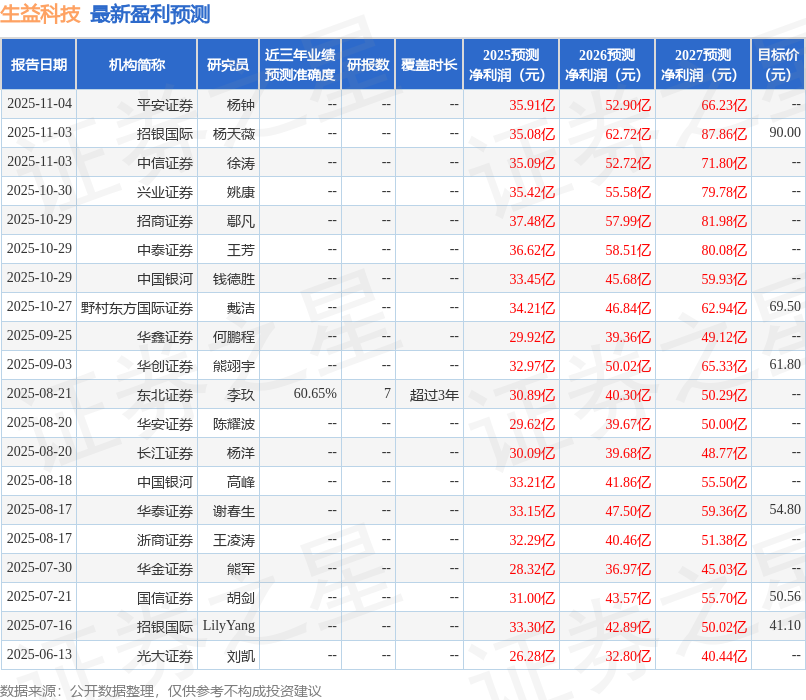Click target price 69.50
The image size is (806, 700).
tap(785, 307)
